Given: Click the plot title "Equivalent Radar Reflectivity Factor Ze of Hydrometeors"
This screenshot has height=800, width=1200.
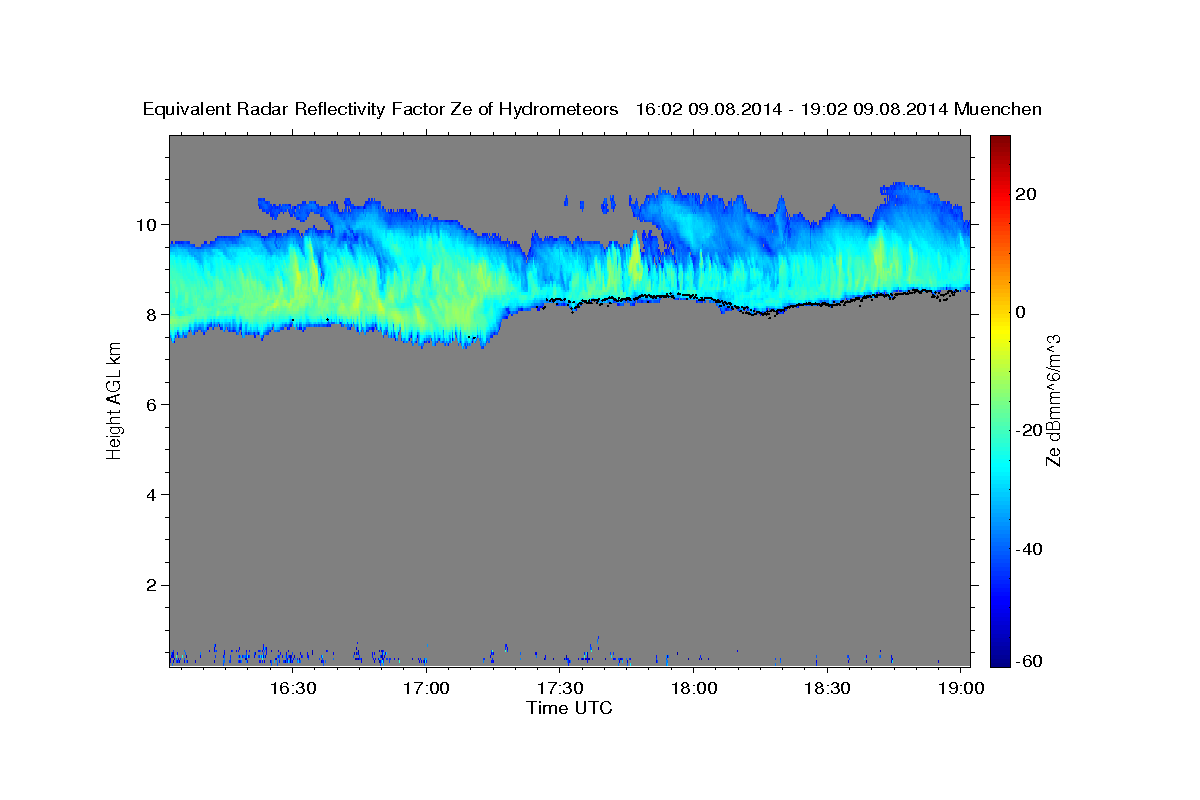Looking at the screenshot, I should pos(380,110).
